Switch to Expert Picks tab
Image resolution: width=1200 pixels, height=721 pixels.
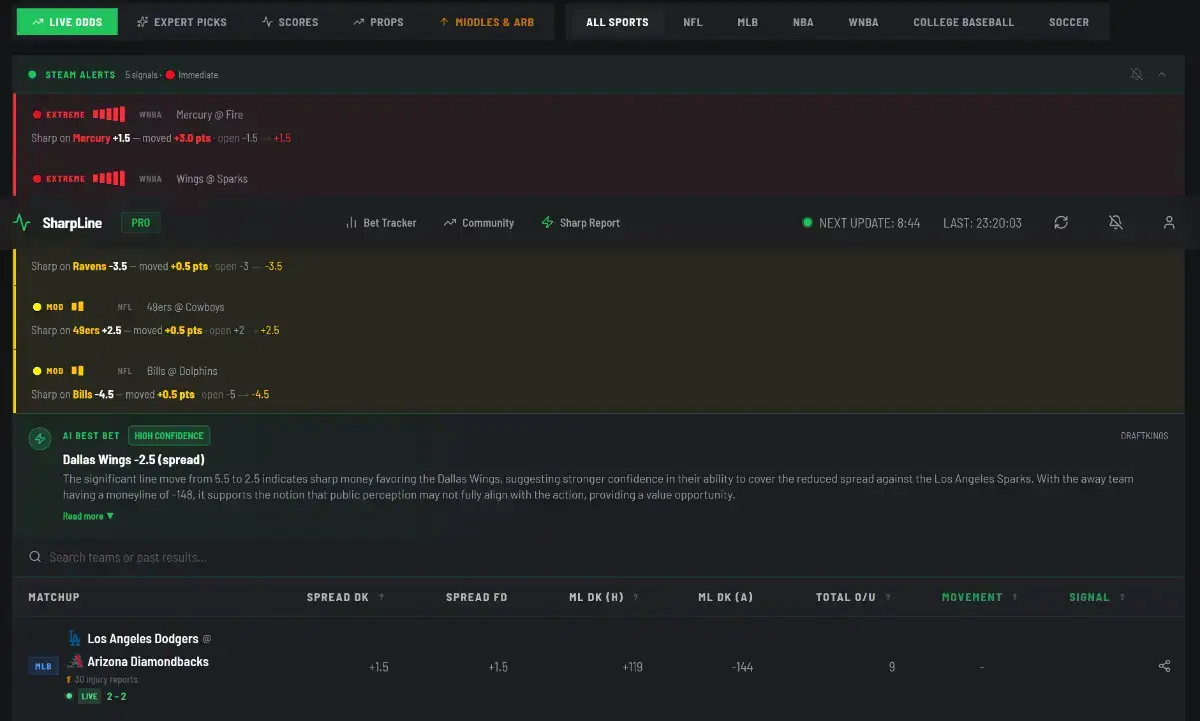point(181,22)
